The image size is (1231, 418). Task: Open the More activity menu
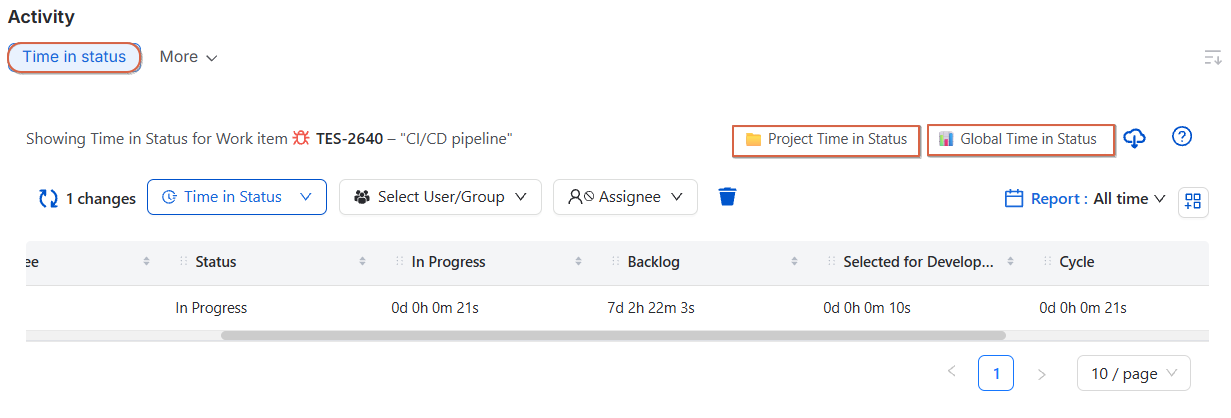click(188, 57)
